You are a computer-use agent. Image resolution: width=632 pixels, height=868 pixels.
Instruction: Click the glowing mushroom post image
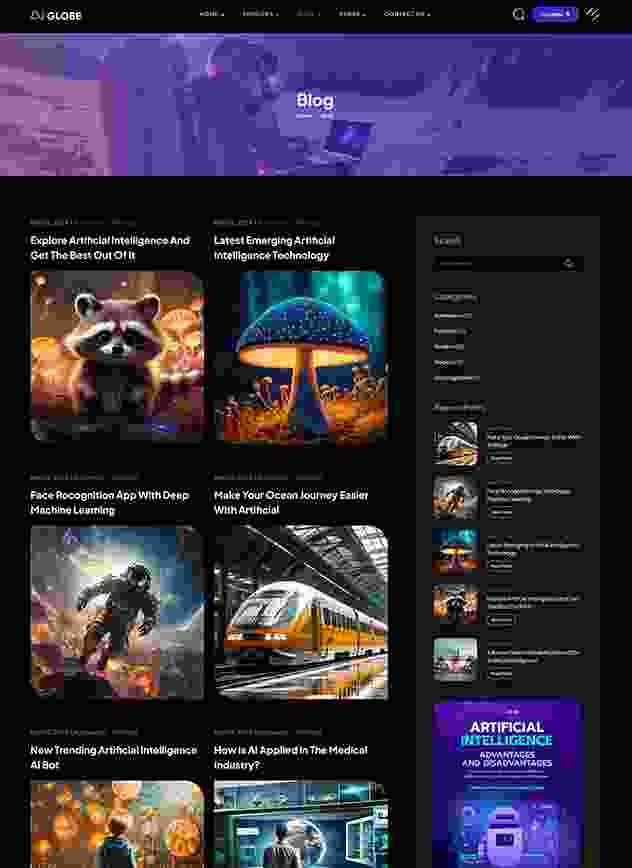(300, 356)
